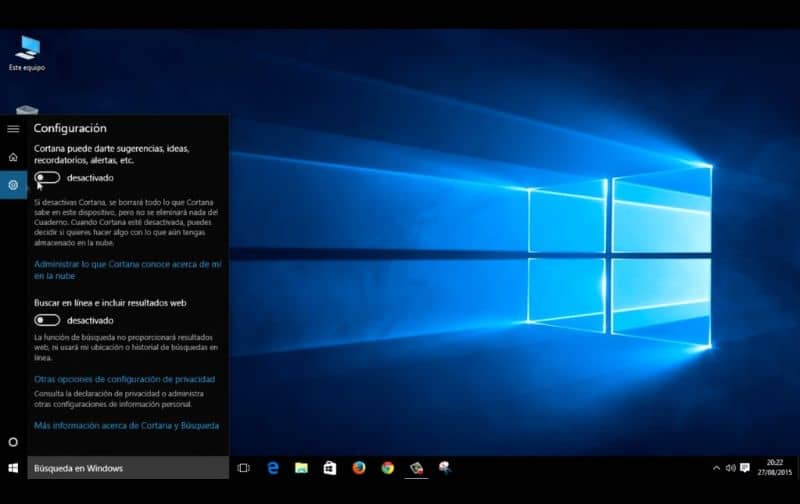Open the Action Center notifications icon
Viewport: 800px width, 504px height.
[x=745, y=468]
